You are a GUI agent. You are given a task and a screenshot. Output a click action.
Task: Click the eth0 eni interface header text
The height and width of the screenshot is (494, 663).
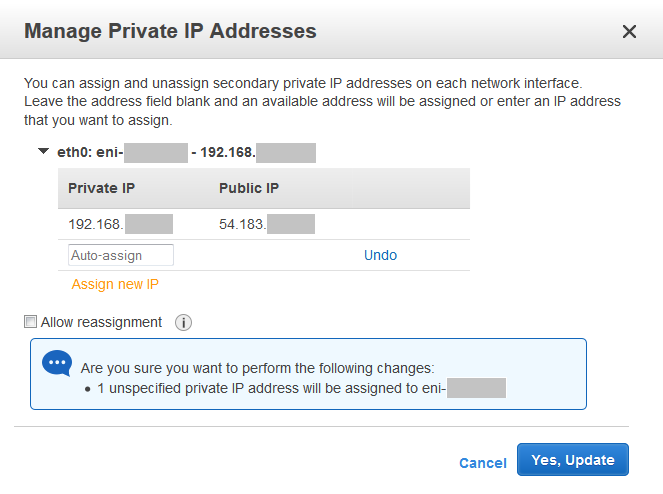[186, 152]
